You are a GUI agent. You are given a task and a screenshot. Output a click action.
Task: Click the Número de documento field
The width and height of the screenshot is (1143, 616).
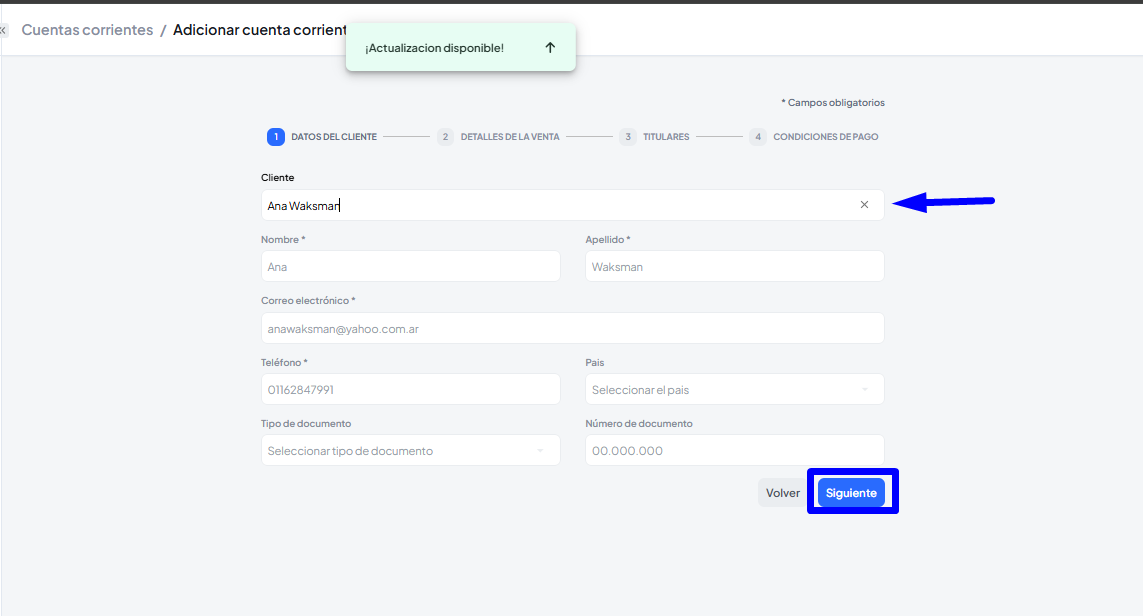coord(734,451)
